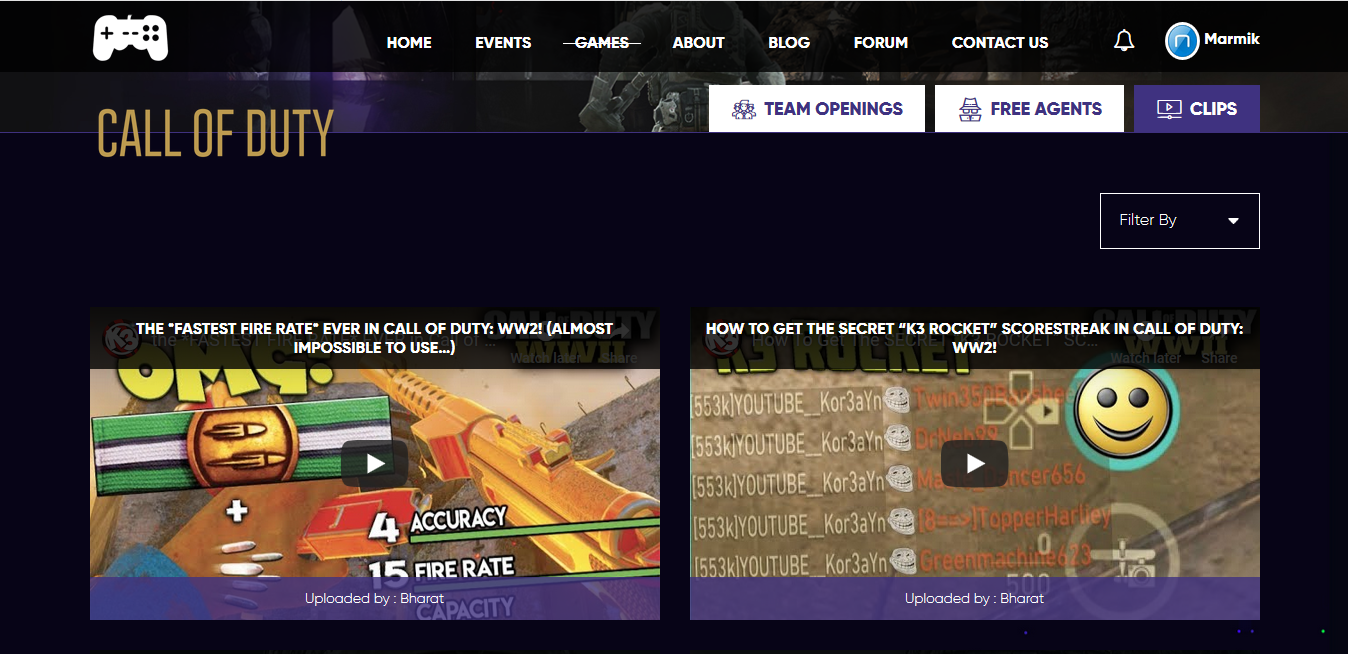Expand the Filter By dropdown
Screen dimensions: 1348x654
(x=1179, y=220)
